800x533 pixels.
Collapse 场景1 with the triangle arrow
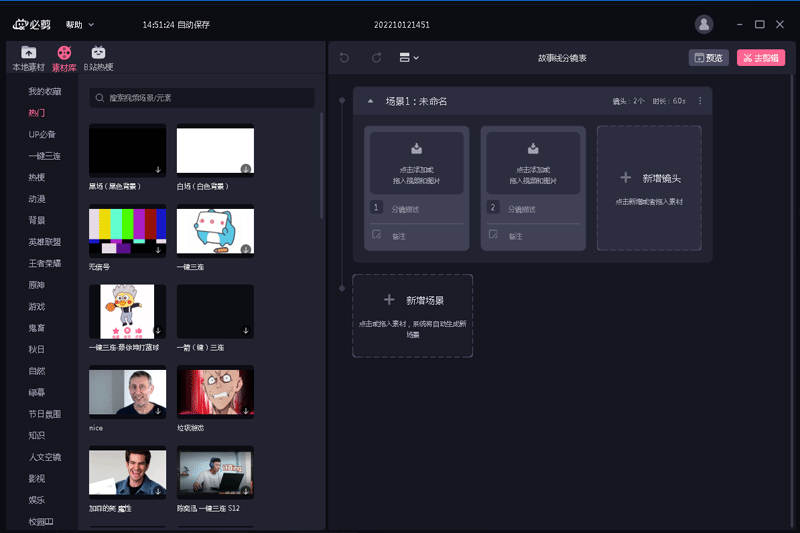coord(370,101)
